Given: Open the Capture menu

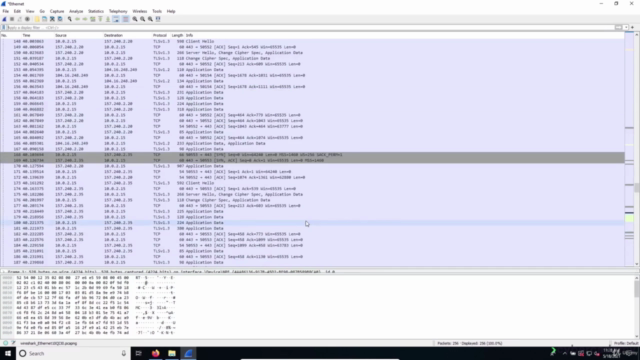Looking at the screenshot, I should tap(57, 11).
